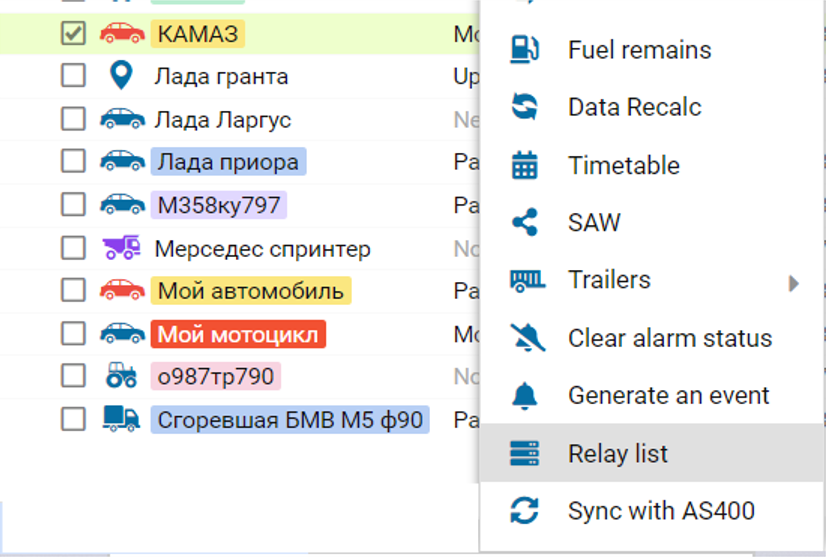Viewport: 828px width, 557px height.
Task: Select the Мой автомобиль yellow label
Action: [250, 291]
